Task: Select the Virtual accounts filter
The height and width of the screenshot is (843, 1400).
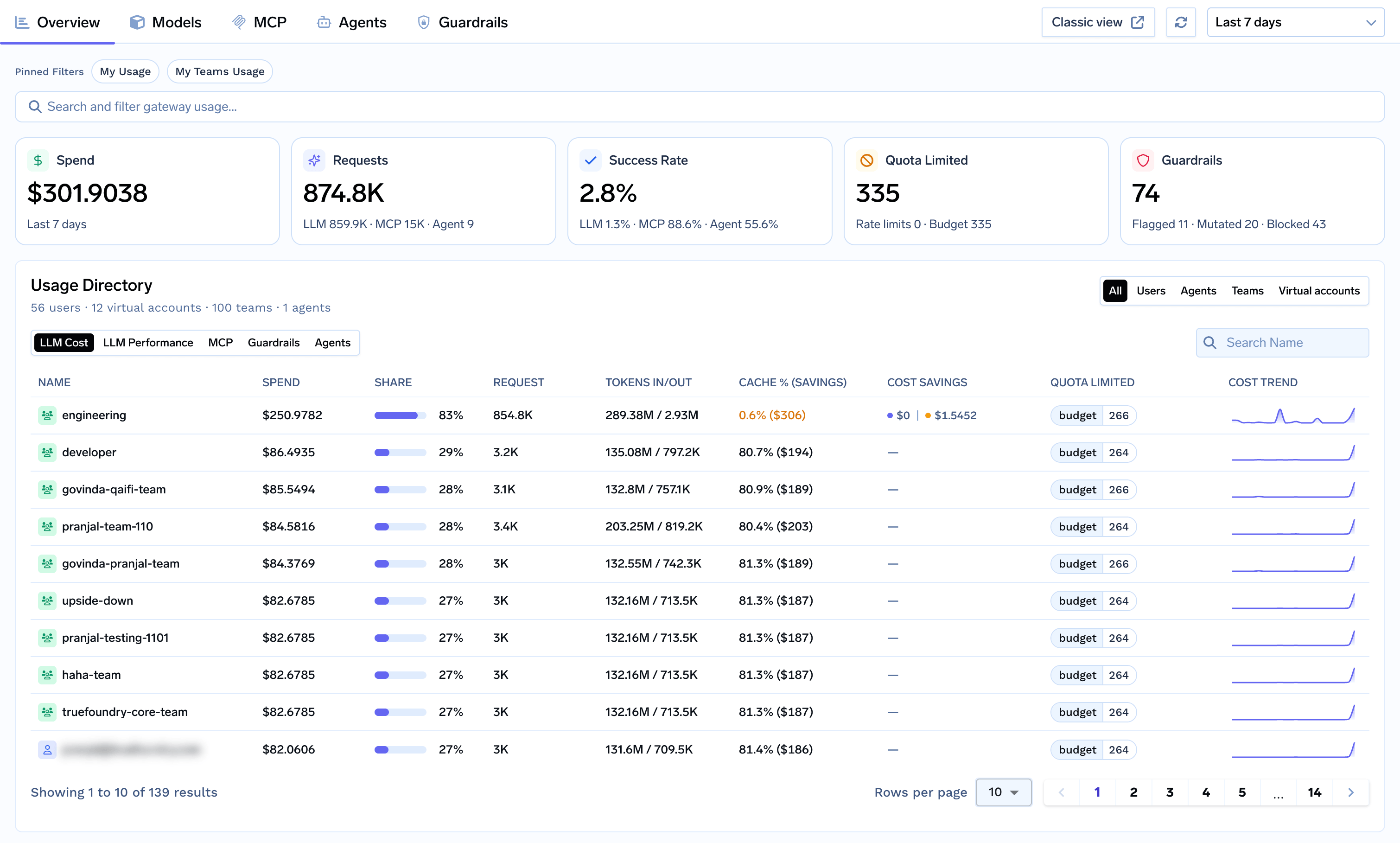Action: coord(1319,291)
